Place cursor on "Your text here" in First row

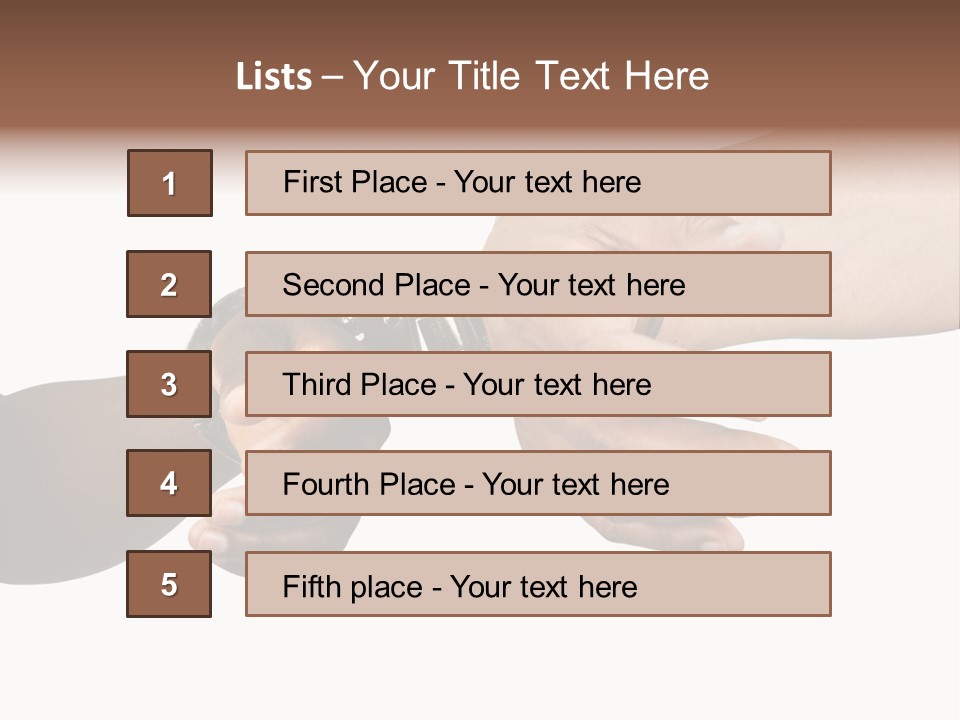coord(547,182)
